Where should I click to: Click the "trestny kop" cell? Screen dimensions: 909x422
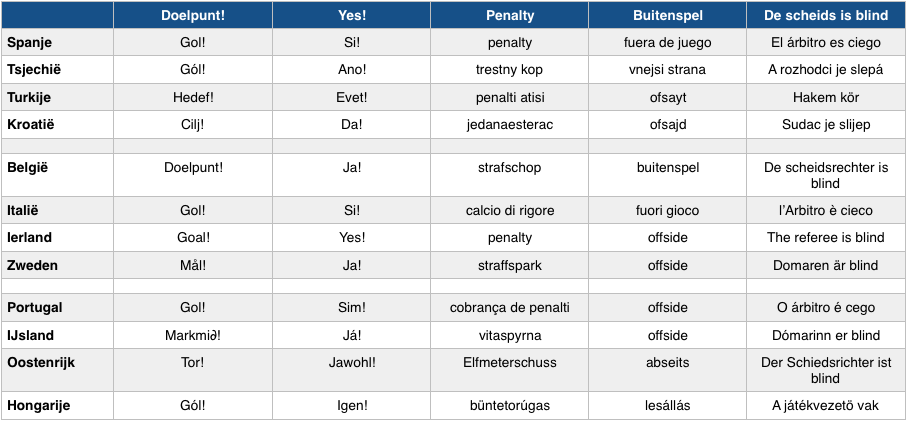click(x=509, y=70)
